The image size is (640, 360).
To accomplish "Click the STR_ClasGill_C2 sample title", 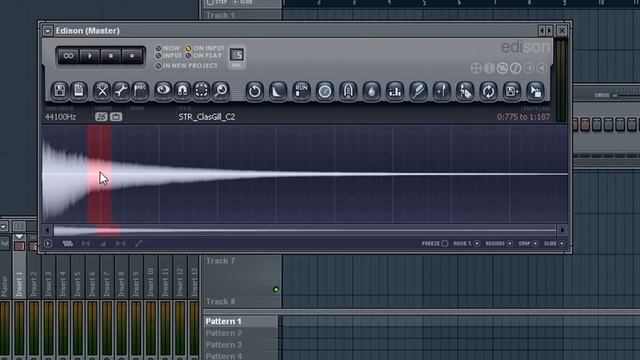I will click(x=207, y=117).
